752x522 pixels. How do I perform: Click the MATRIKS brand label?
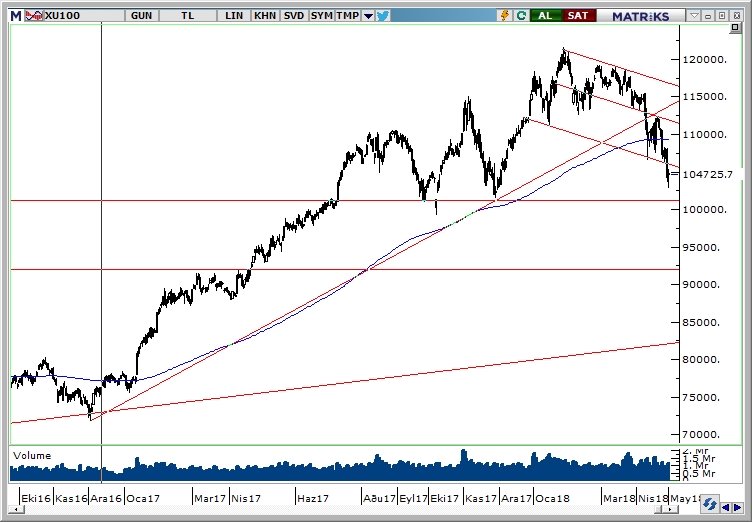[641, 16]
